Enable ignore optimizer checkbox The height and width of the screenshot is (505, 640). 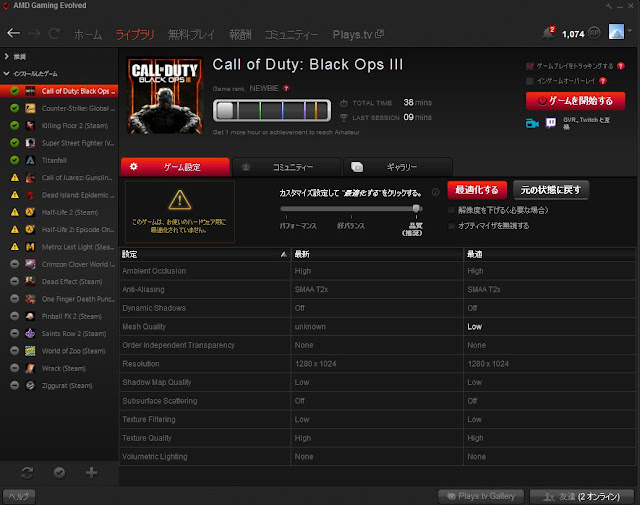pos(451,226)
